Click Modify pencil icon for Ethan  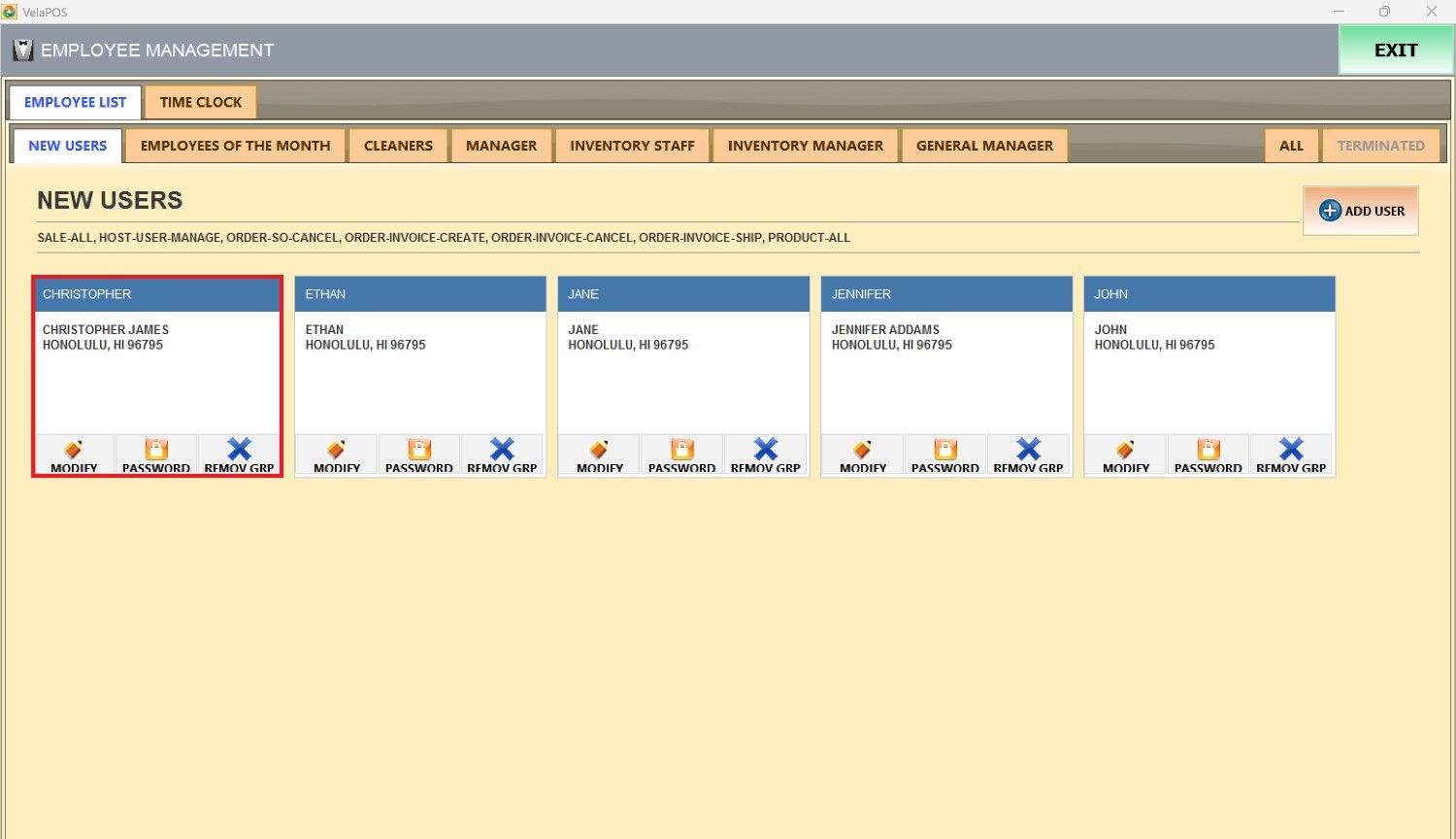337,451
